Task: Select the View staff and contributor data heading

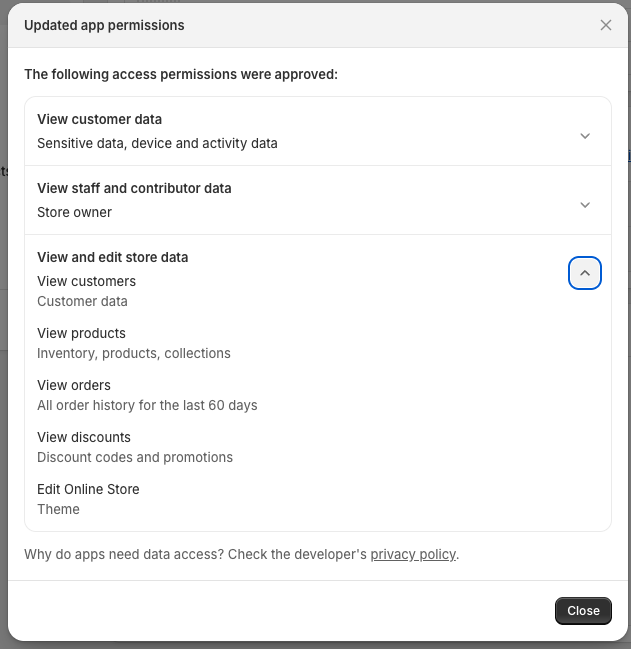Action: [134, 188]
